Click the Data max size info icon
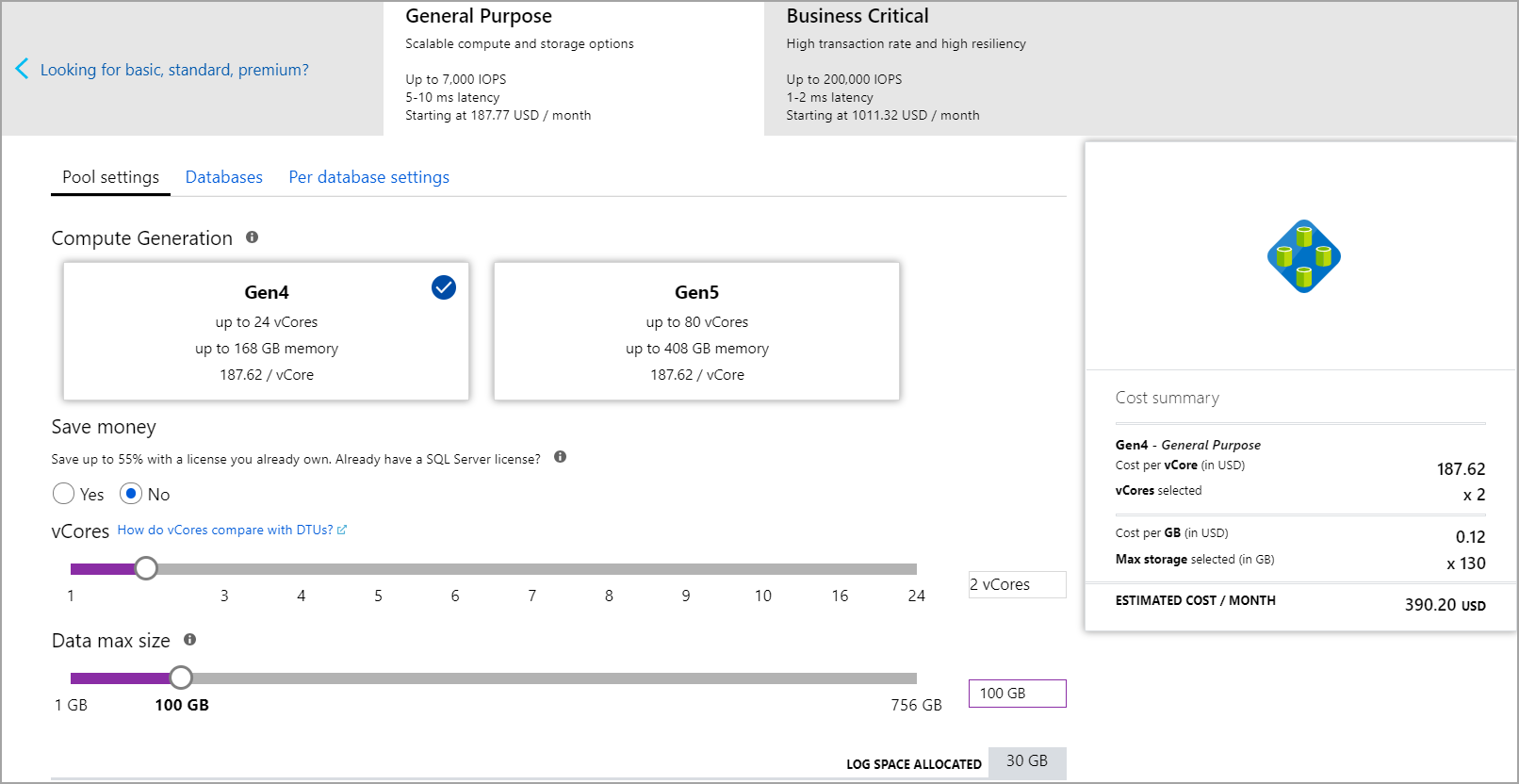Viewport: 1519px width, 784px height. (189, 640)
